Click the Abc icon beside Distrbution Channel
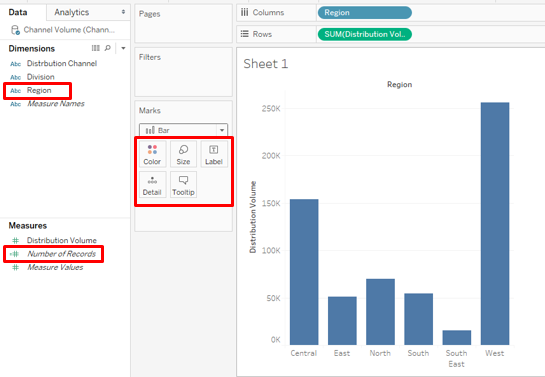This screenshot has height=377, width=545. (x=15, y=64)
